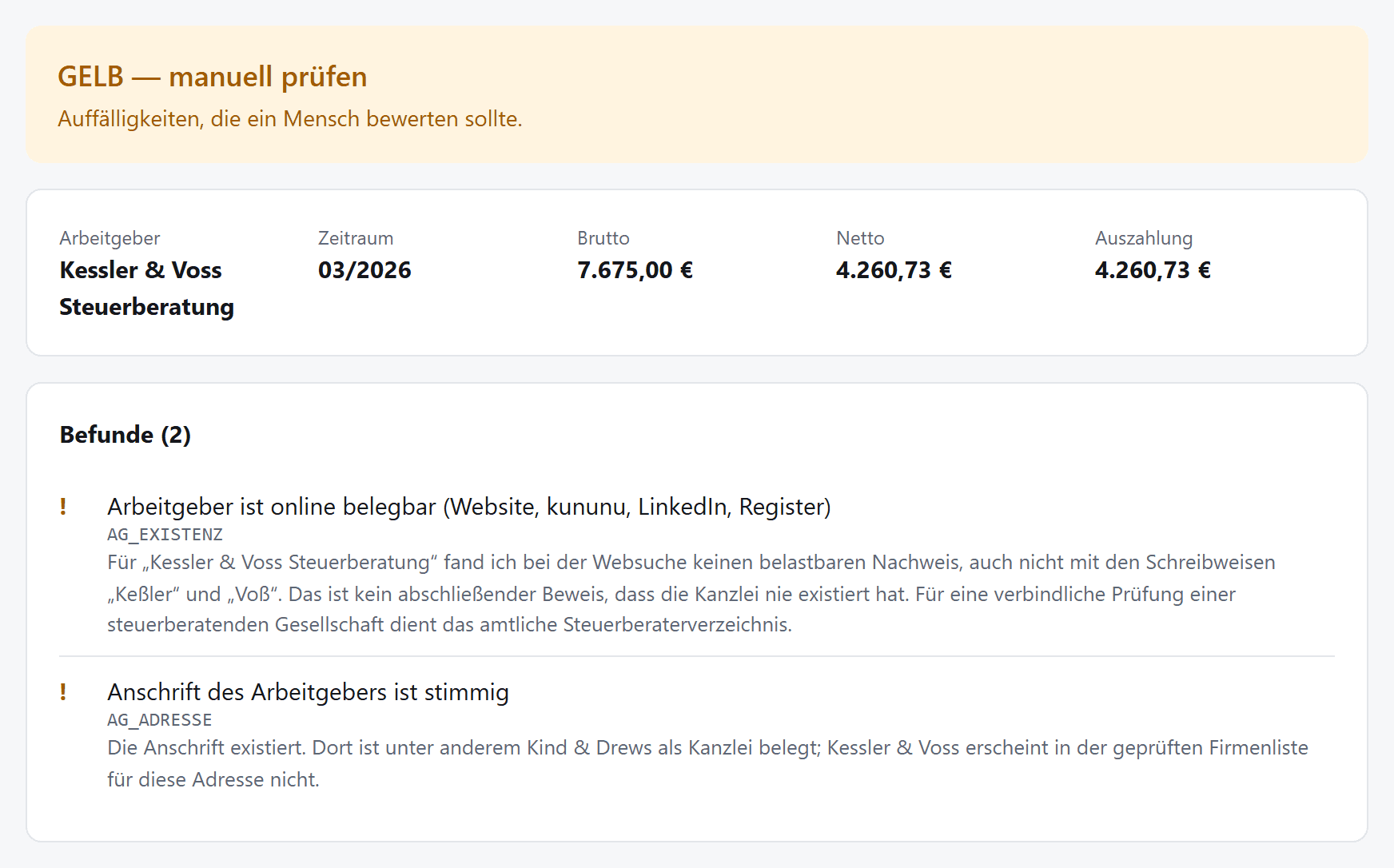Click the gross amount '7.675,00 €'
1394x868 pixels.
635,270
